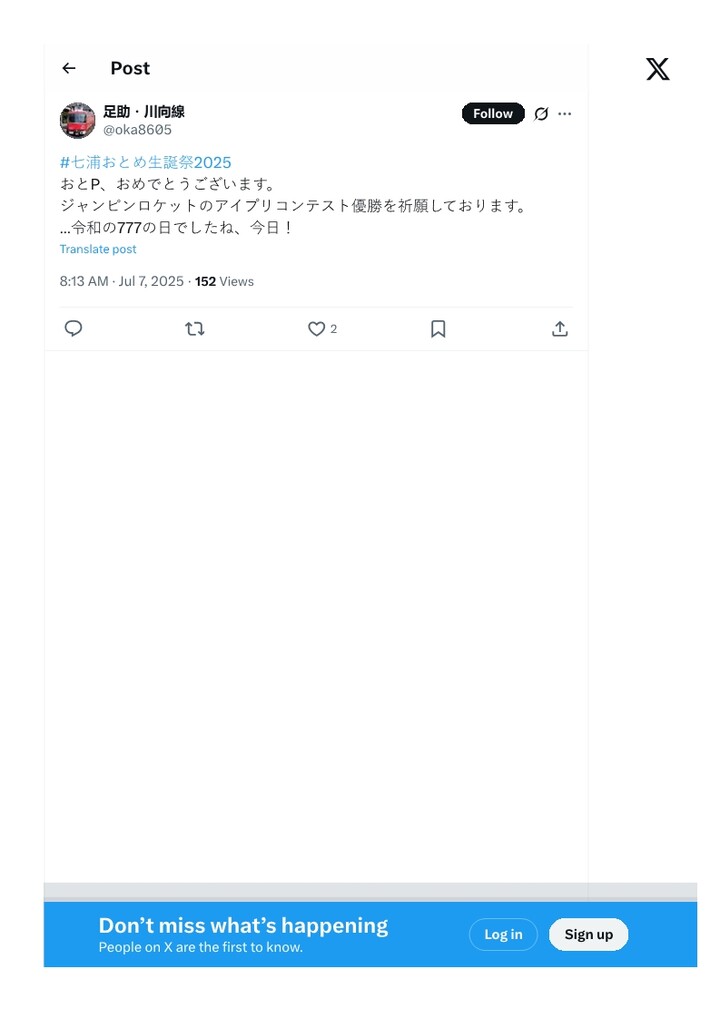The height and width of the screenshot is (1018, 720).
Task: Click the Grok icon beside Follow
Action: pyautogui.click(x=541, y=114)
